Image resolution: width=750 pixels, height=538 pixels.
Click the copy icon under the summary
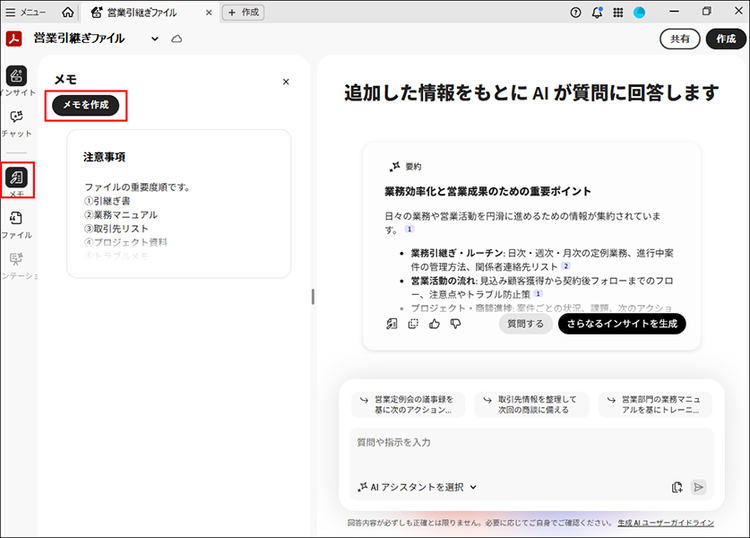(413, 324)
